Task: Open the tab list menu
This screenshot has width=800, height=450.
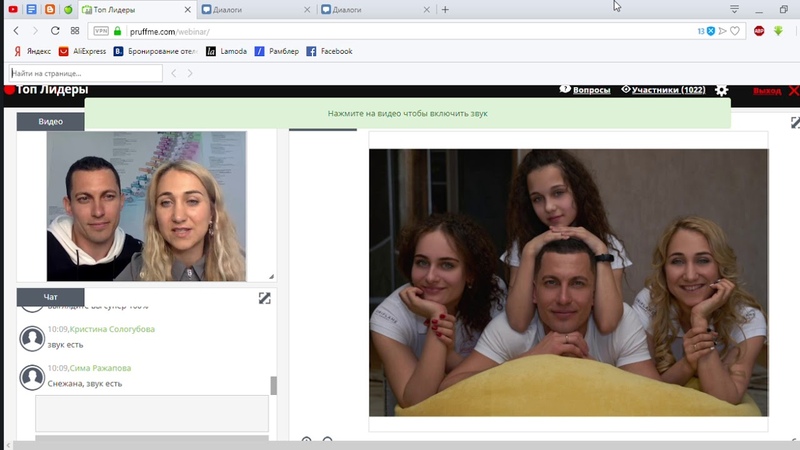Action: 734,9
